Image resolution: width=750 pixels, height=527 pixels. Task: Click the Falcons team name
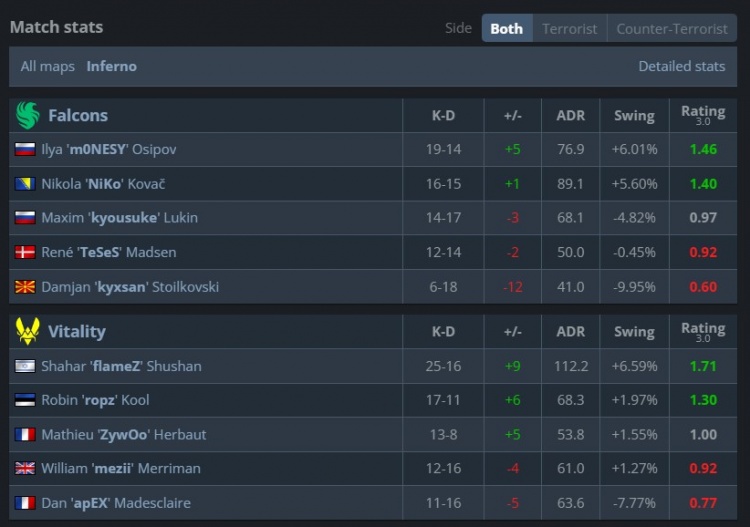78,116
